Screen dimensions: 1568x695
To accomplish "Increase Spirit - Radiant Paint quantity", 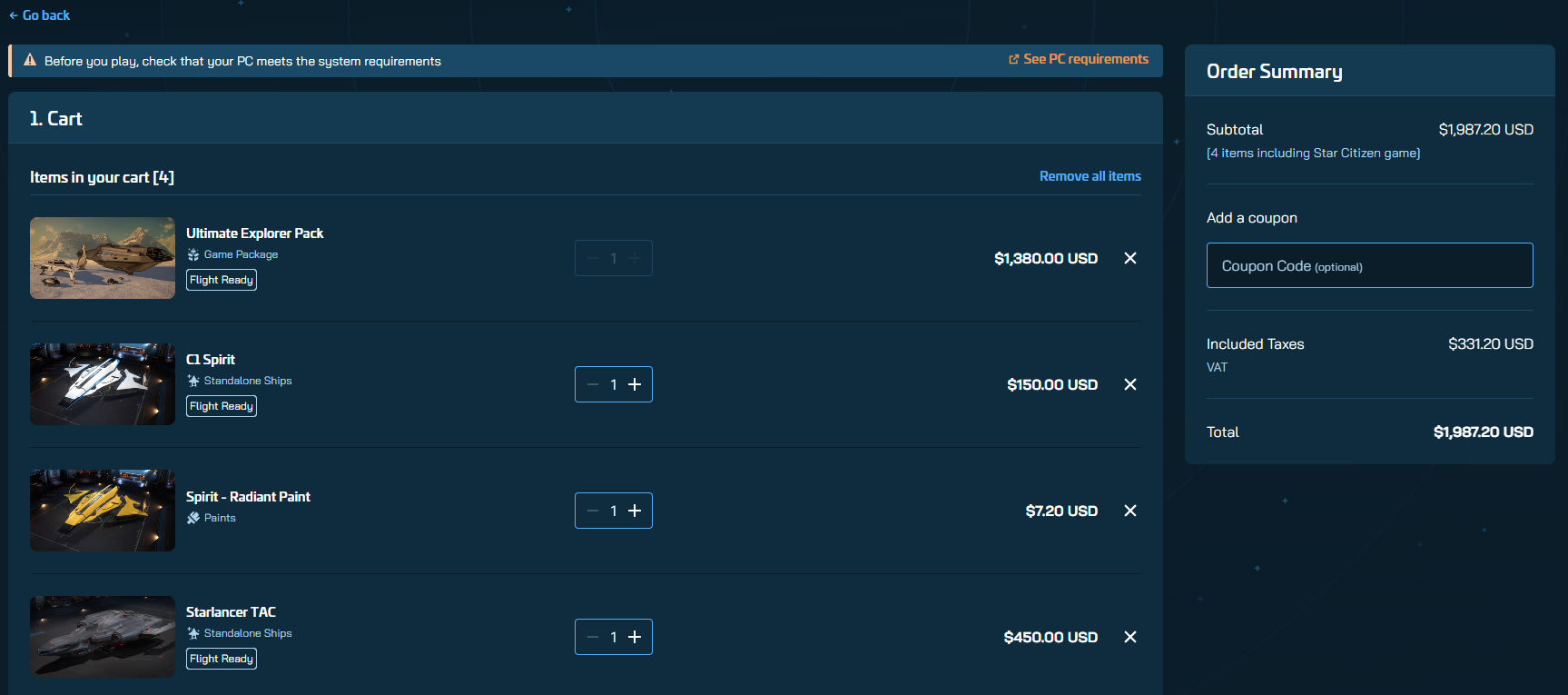I will [x=635, y=511].
